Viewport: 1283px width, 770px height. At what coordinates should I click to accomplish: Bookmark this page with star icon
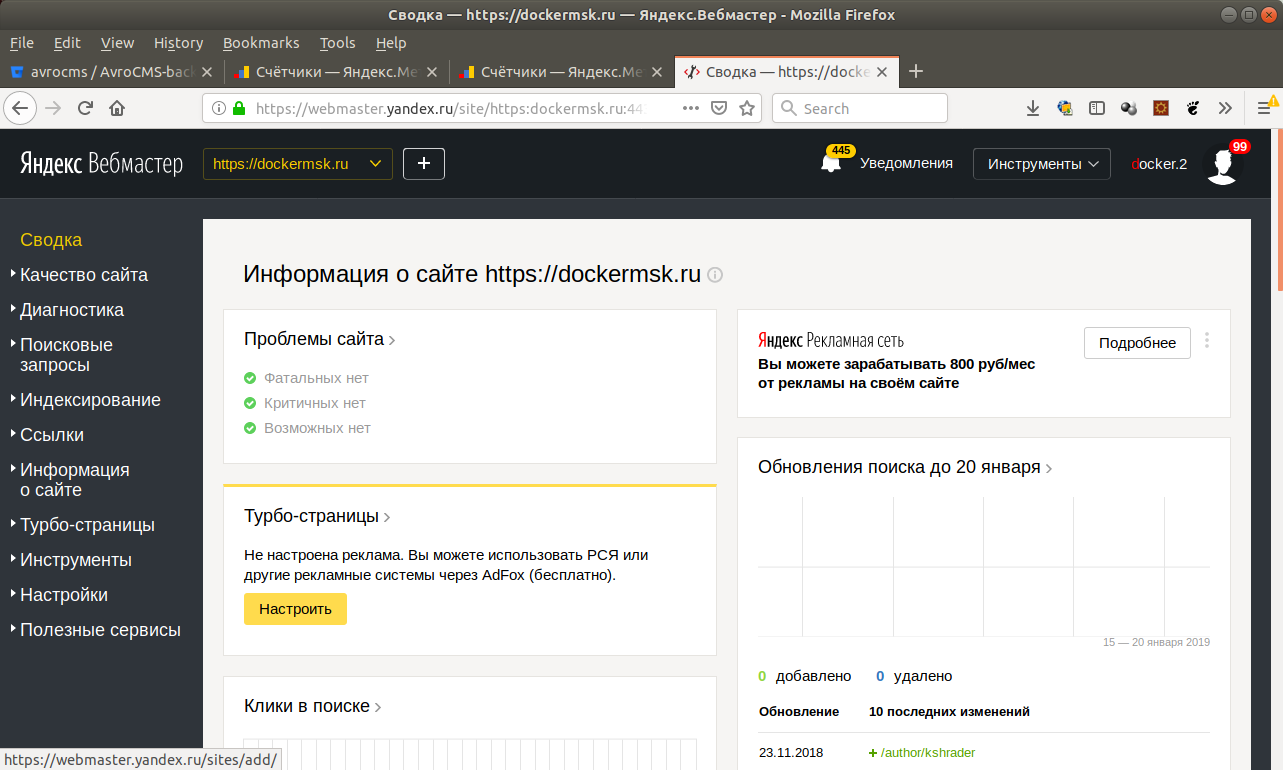click(x=746, y=108)
